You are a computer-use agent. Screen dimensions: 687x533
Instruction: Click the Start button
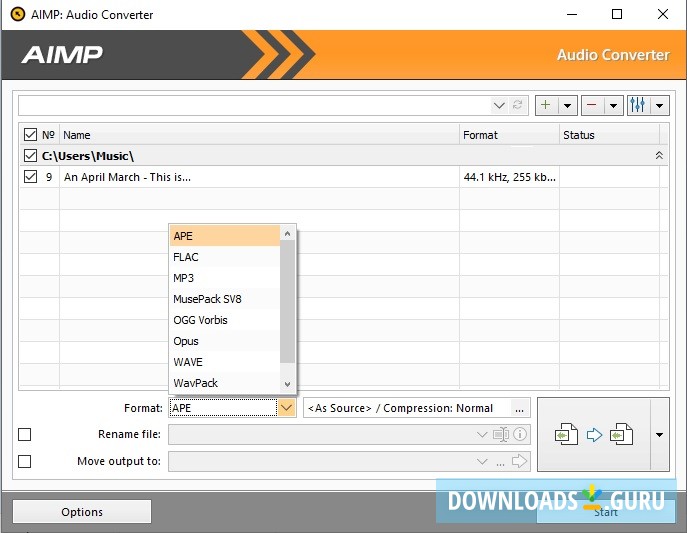point(606,512)
